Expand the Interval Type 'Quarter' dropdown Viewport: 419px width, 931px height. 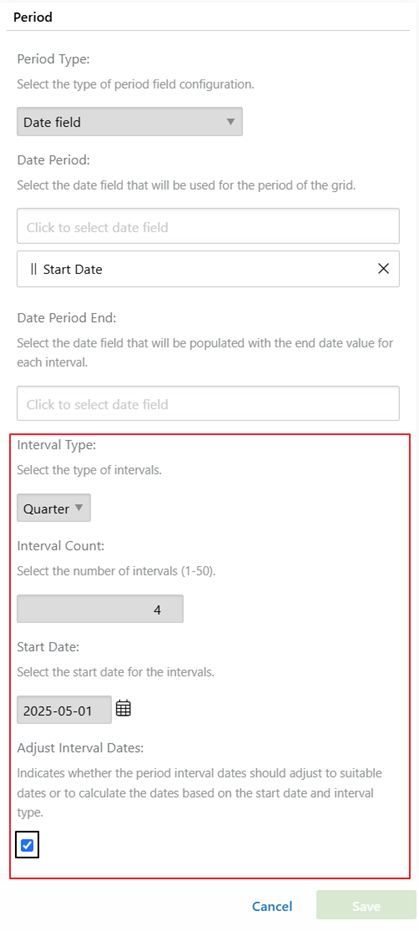coord(53,508)
